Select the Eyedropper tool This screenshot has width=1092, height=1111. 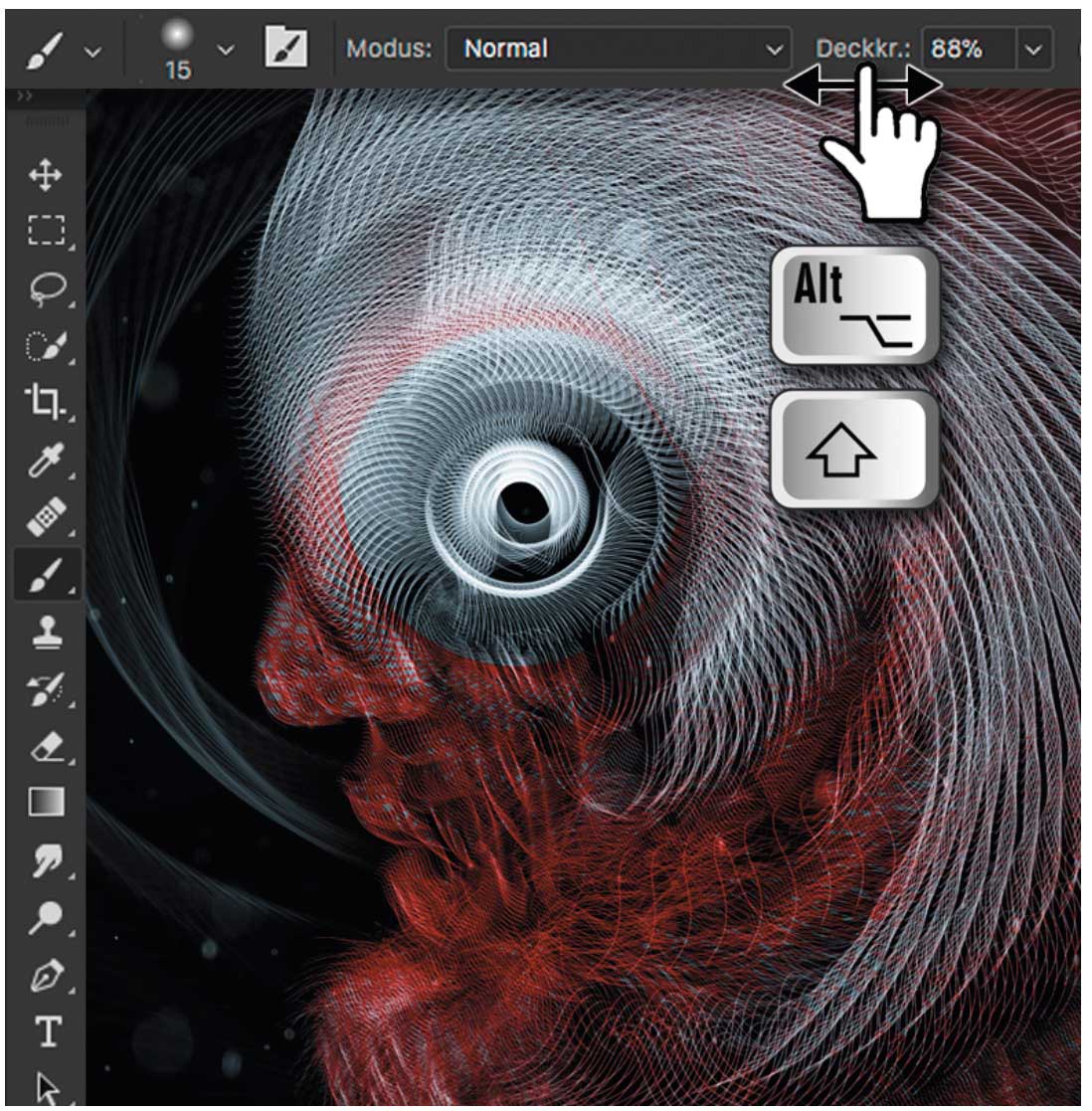click(x=47, y=460)
